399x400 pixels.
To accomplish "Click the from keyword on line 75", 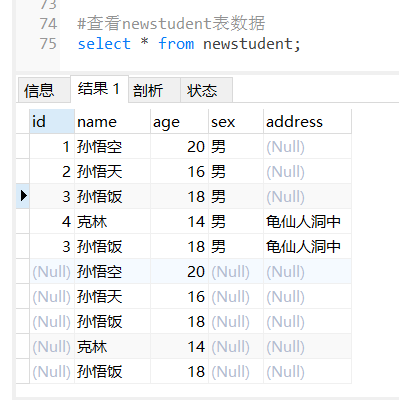I will click(x=176, y=44).
